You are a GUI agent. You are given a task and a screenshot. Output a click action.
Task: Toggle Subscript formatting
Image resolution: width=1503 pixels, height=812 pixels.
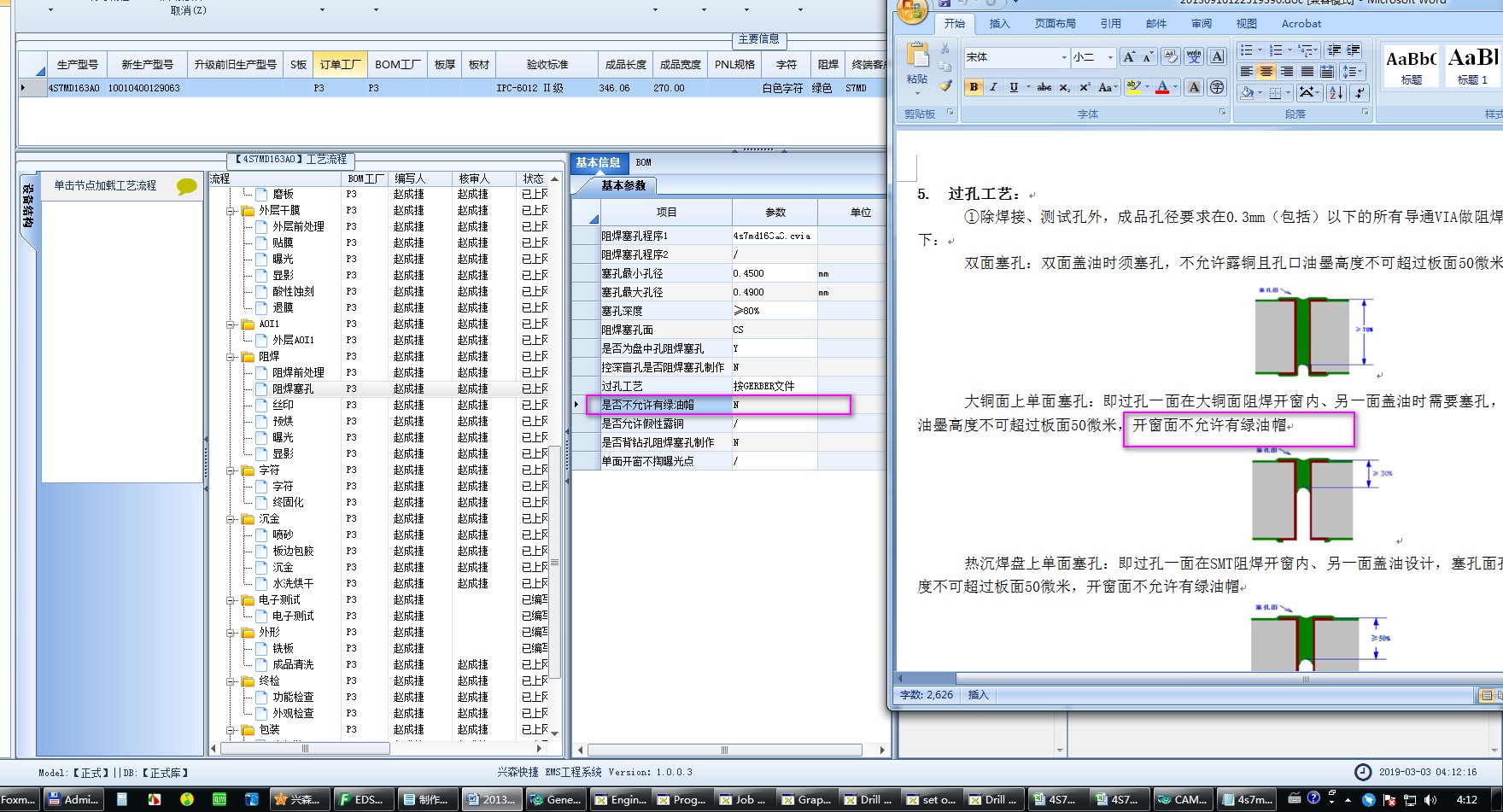coord(1065,87)
